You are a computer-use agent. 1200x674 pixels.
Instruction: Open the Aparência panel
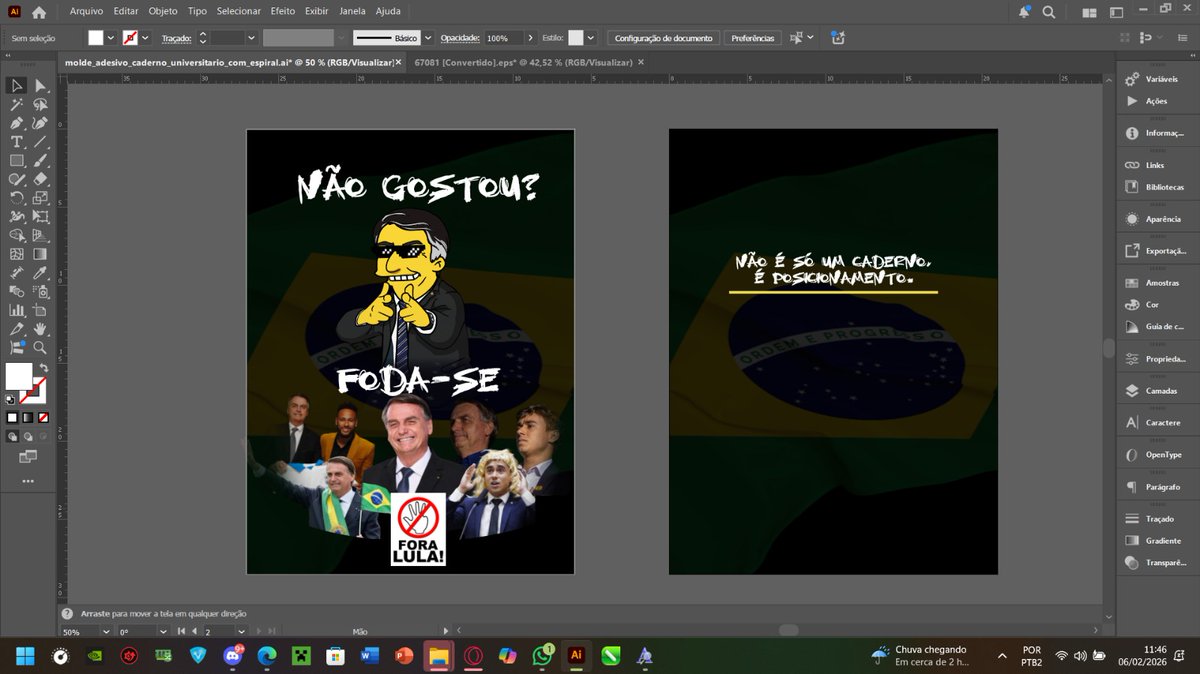click(1155, 219)
